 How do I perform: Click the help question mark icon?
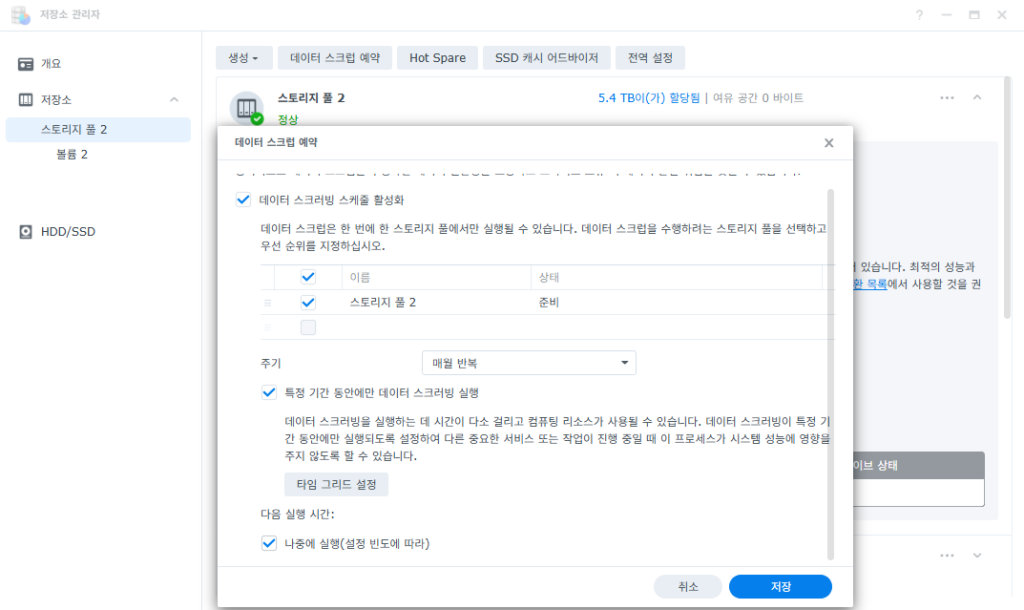coord(919,14)
